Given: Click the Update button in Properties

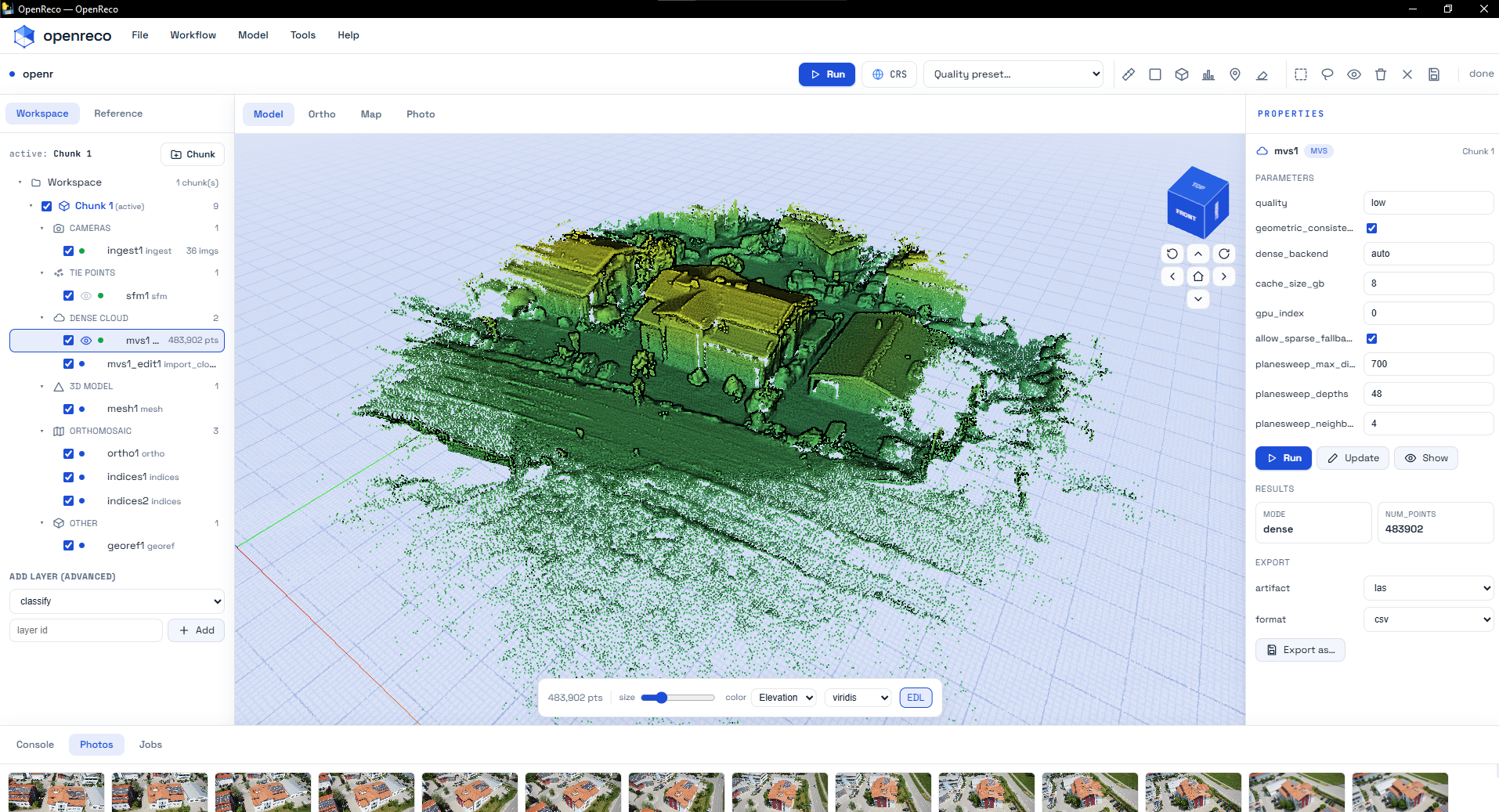Looking at the screenshot, I should coord(1353,458).
